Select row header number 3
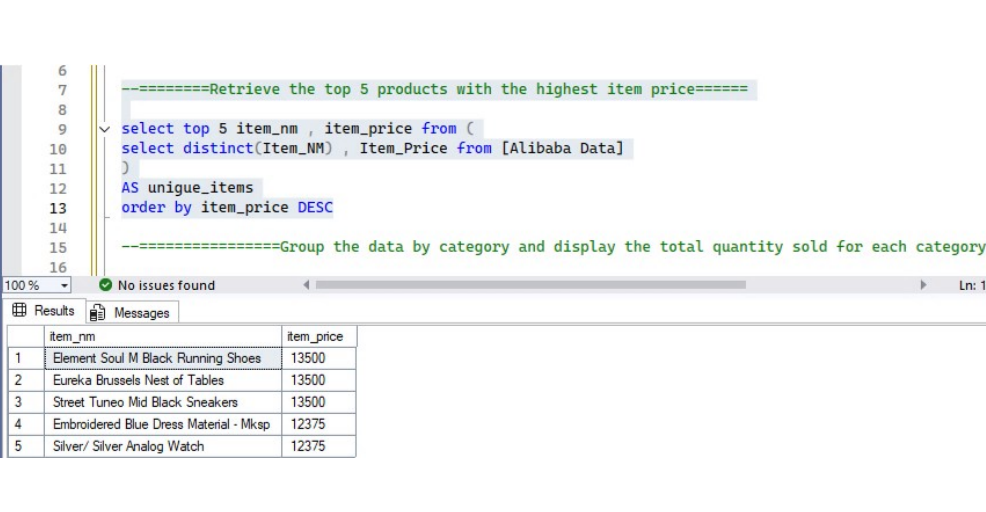The height and width of the screenshot is (512, 986). click(x=19, y=402)
